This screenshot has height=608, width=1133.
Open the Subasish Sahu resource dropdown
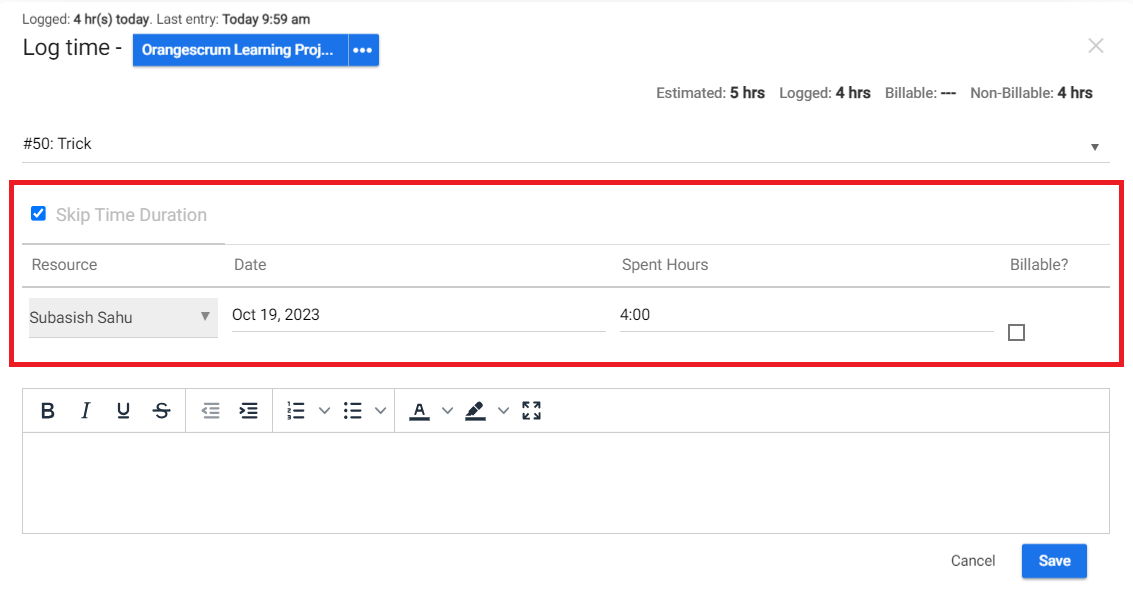[123, 317]
